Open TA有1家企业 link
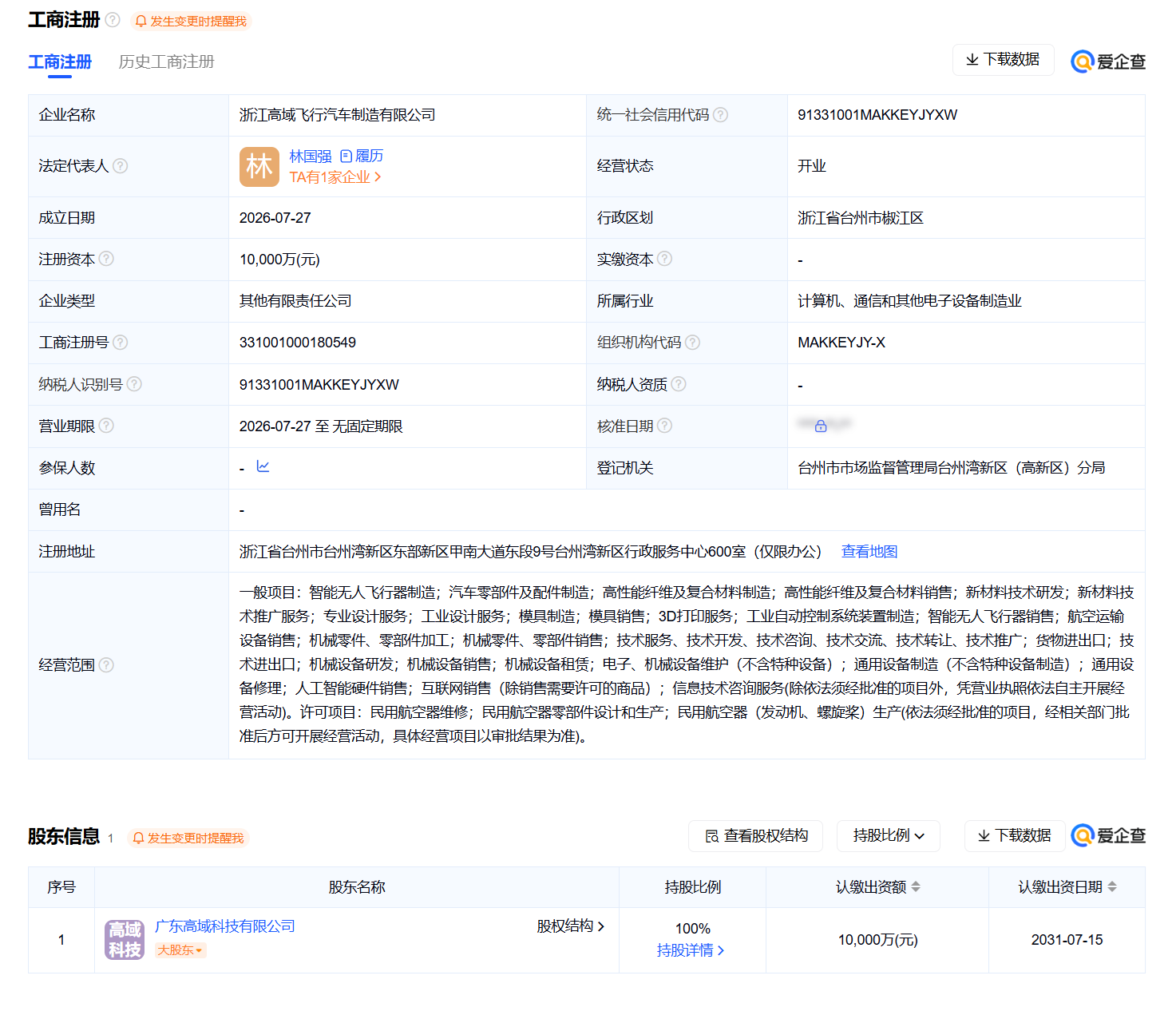 point(335,177)
